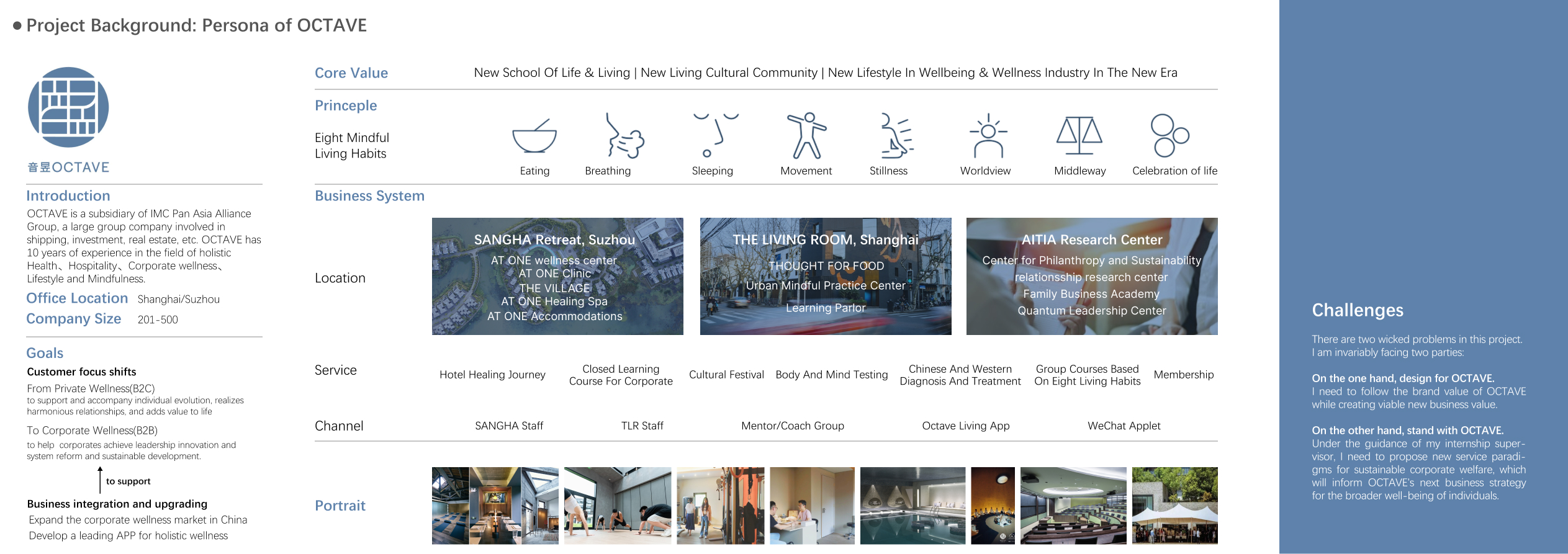Select the Middleway balance scale icon
Viewport: 1568px width, 554px height.
(1079, 135)
